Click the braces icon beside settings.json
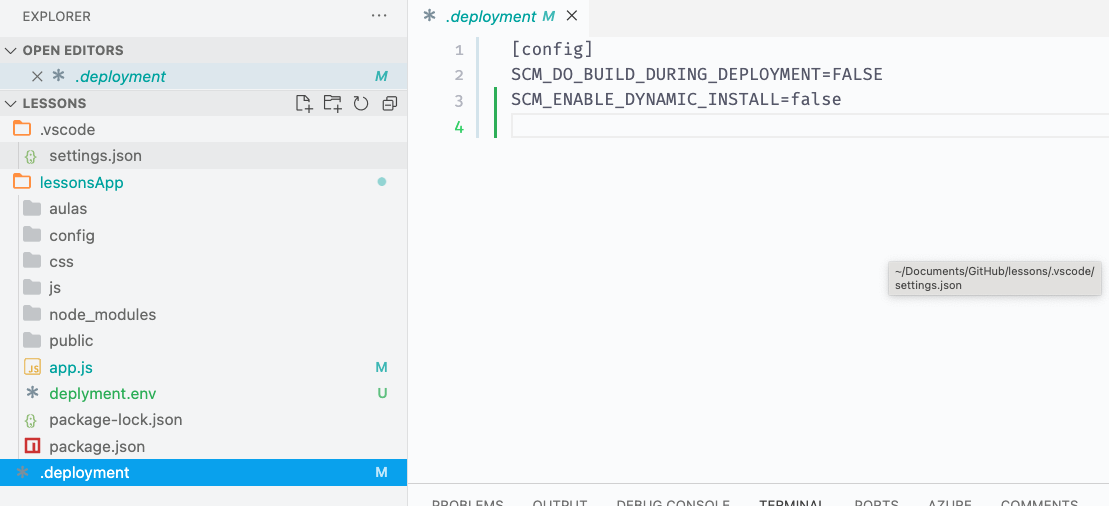This screenshot has height=506, width=1109. (x=30, y=156)
